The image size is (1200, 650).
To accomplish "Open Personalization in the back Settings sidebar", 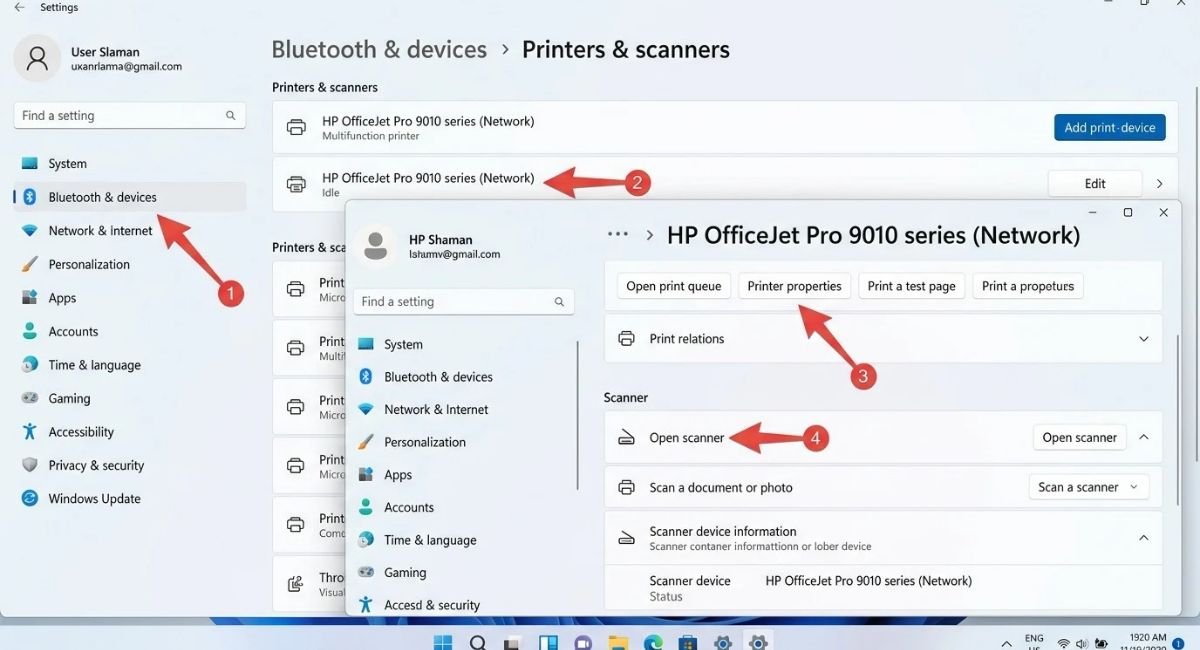I will pos(89,265).
